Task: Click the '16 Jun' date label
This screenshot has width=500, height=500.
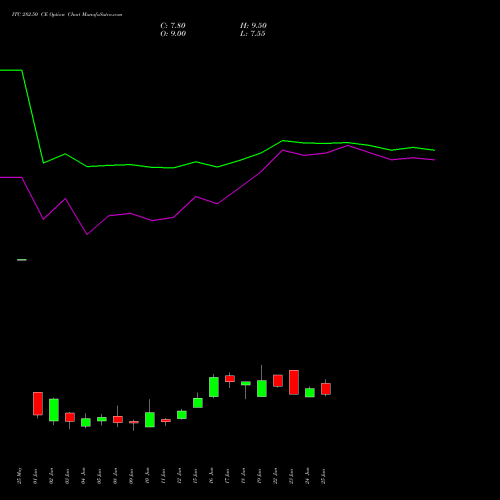Action: (212, 476)
